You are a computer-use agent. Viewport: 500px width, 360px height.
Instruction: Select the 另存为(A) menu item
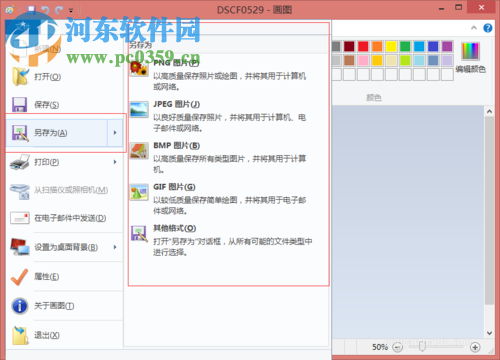click(57, 133)
